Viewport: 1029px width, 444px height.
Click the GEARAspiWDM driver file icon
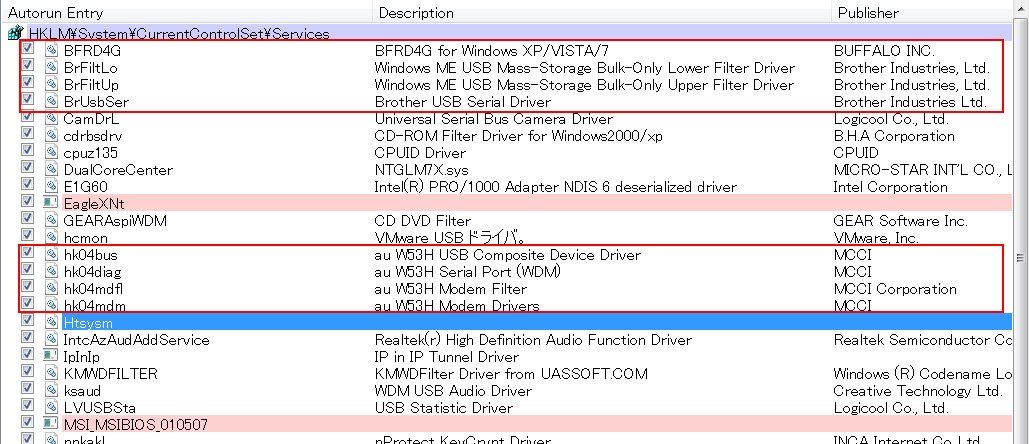[51, 220]
